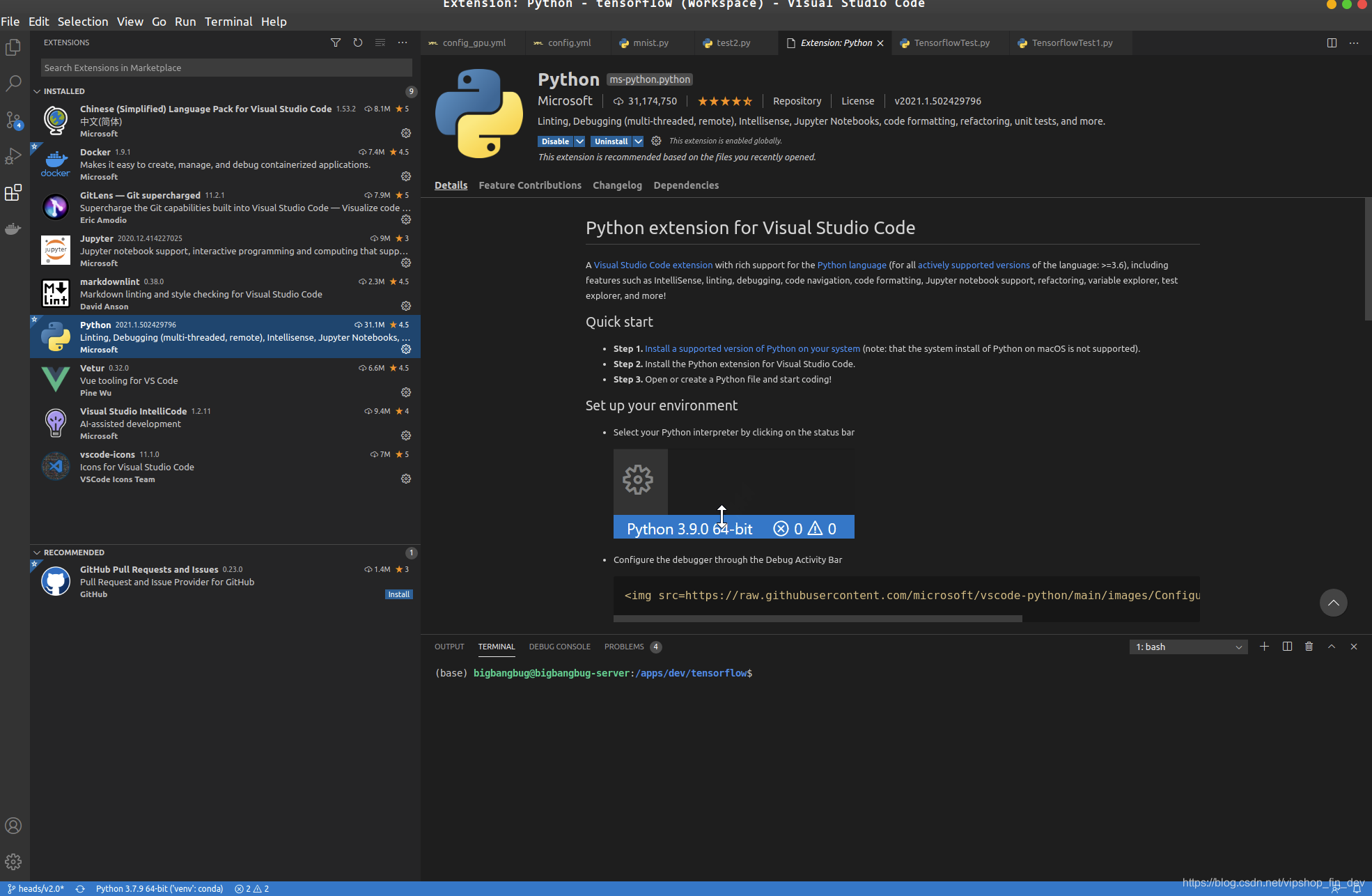Open the Run and Debug view icon
The image size is (1372, 896).
[13, 156]
